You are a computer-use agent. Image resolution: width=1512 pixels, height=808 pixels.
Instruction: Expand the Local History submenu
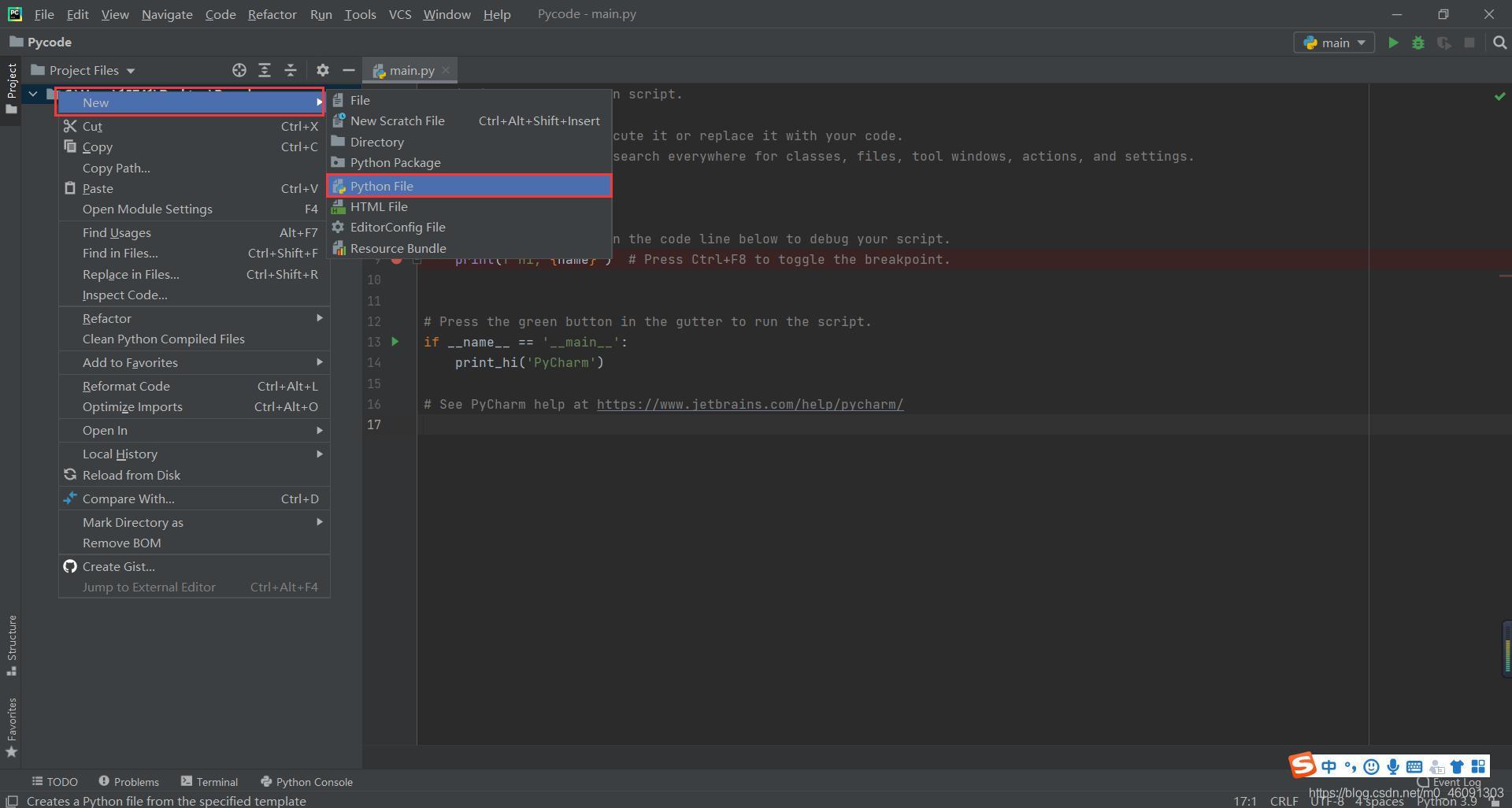[x=194, y=454]
